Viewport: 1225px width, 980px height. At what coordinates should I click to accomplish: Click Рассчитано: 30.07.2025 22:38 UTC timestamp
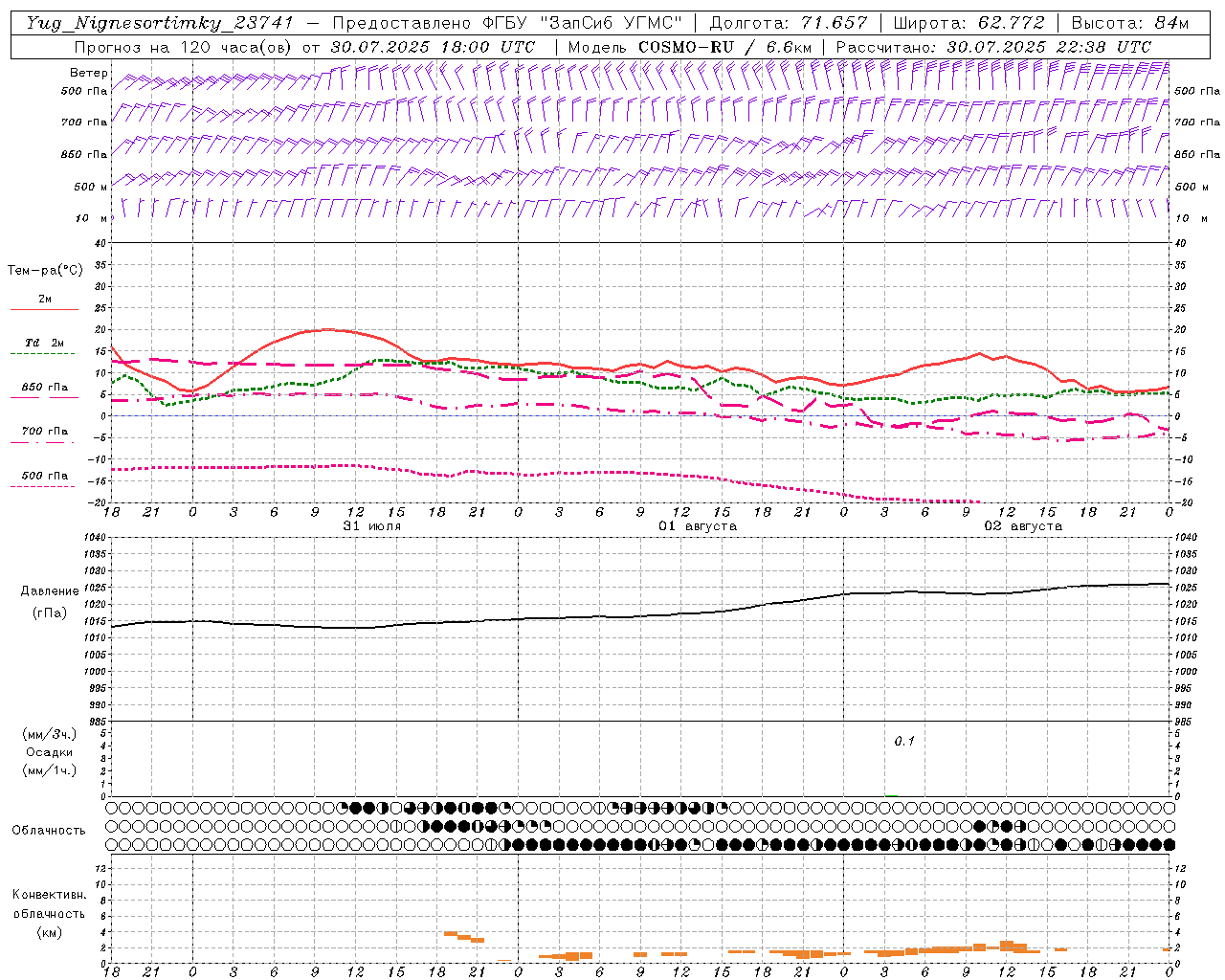(993, 47)
